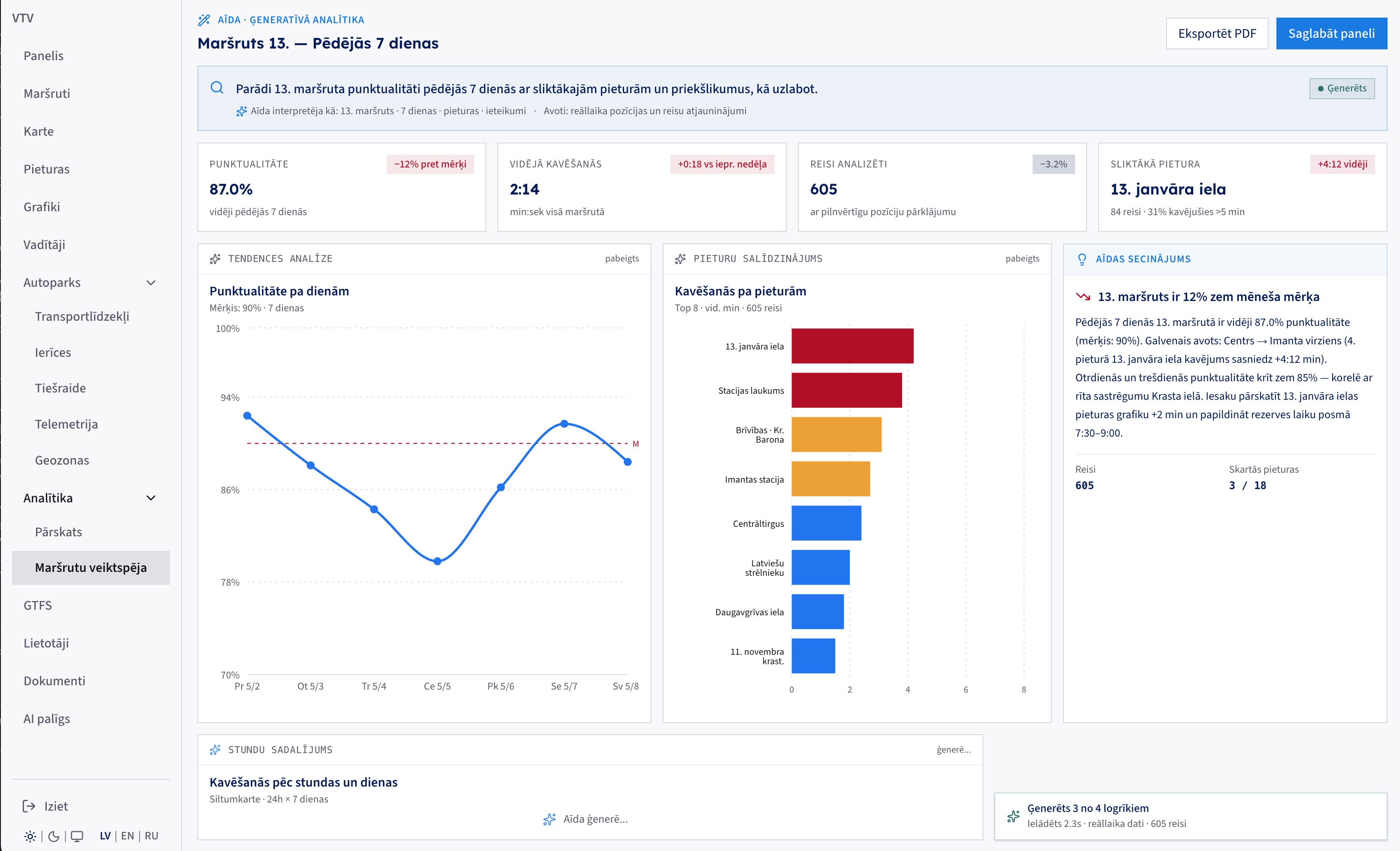The height and width of the screenshot is (851, 1400).
Task: Click the Se 5/7 data point on chart
Action: point(564,423)
